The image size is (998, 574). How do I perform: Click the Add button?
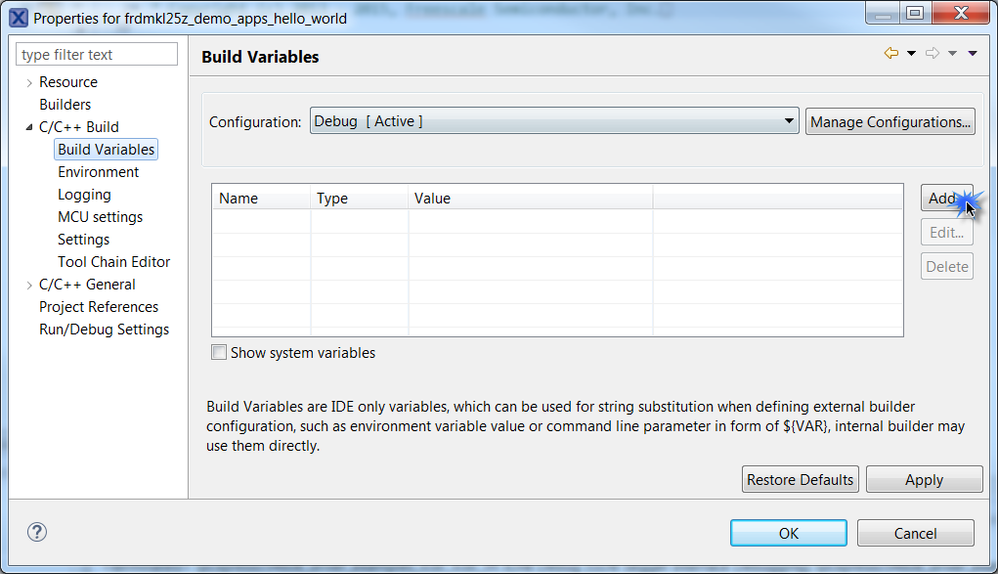click(x=945, y=198)
